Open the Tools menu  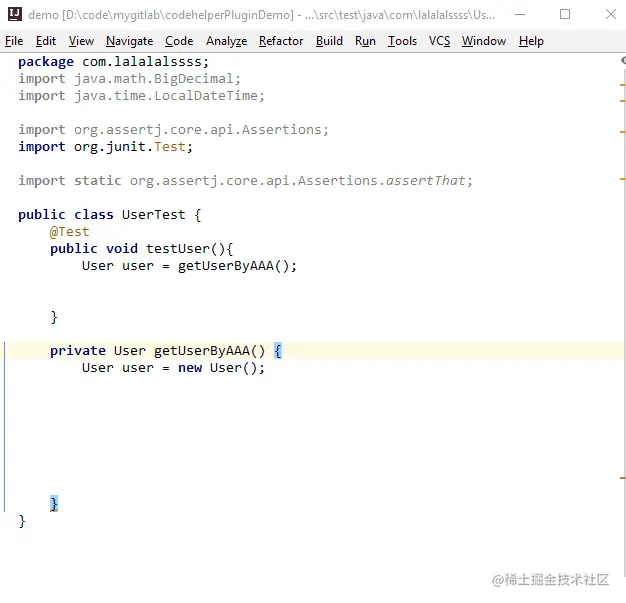pyautogui.click(x=402, y=41)
